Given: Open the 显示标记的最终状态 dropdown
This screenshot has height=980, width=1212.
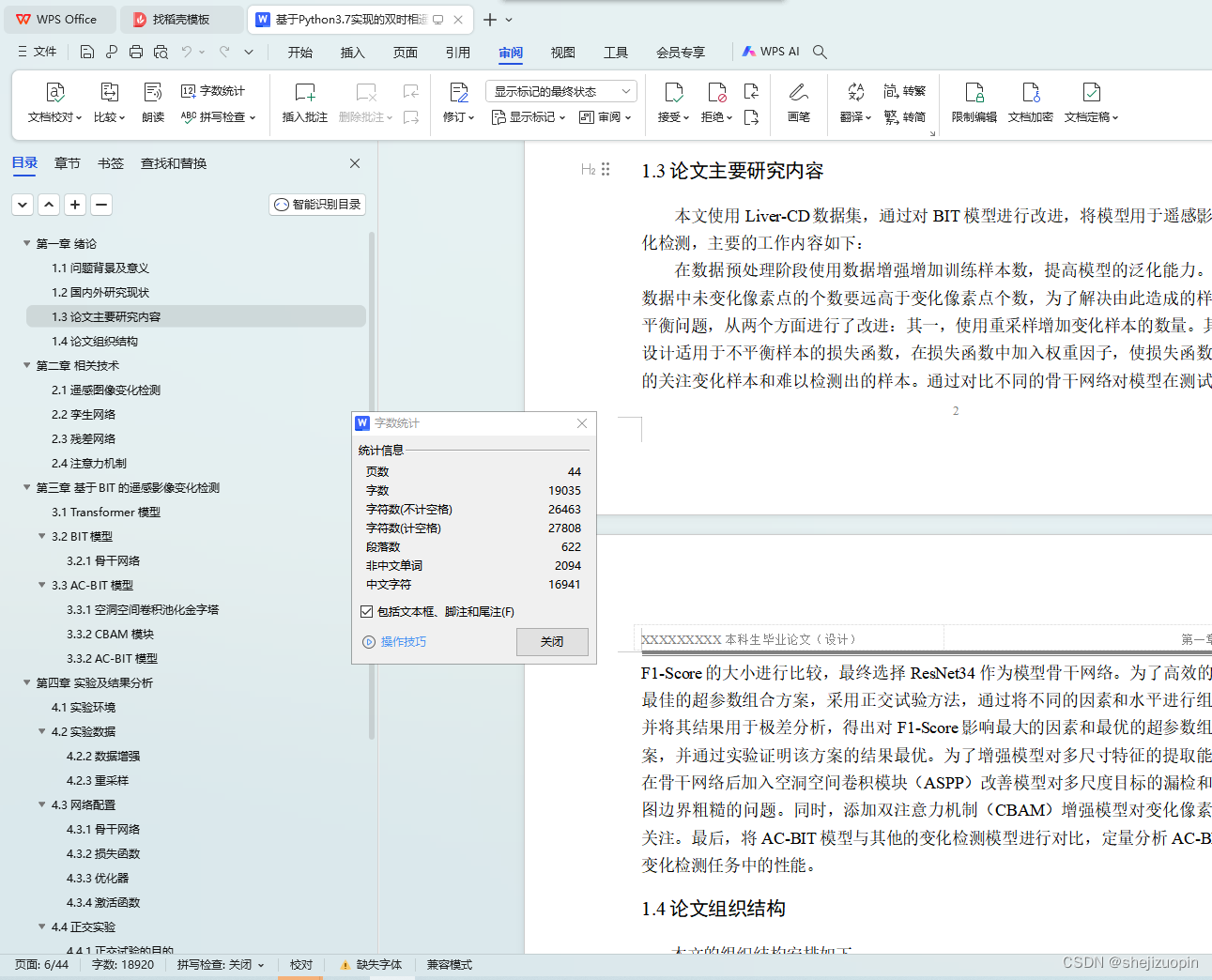Looking at the screenshot, I should (560, 90).
